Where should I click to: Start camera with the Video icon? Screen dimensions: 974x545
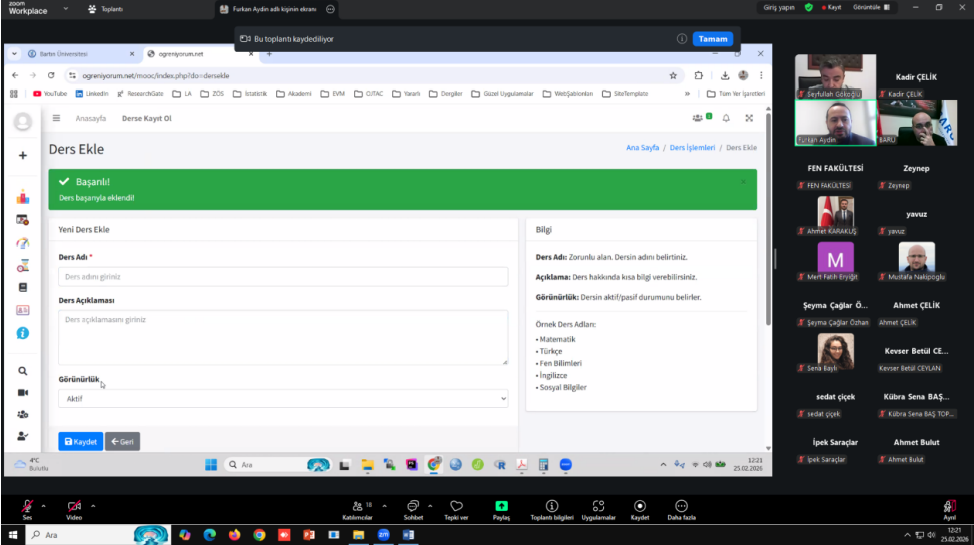click(x=74, y=506)
